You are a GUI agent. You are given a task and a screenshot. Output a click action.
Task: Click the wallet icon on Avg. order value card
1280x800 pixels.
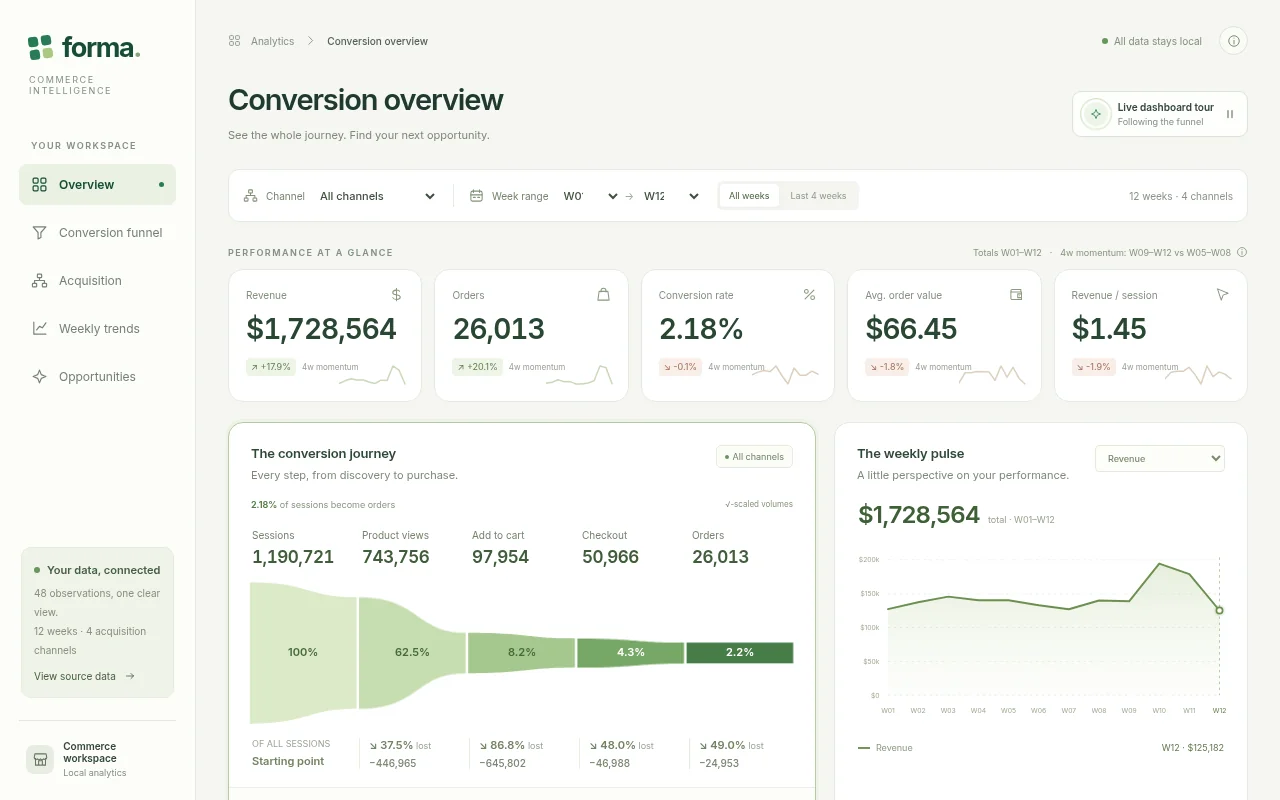pyautogui.click(x=1016, y=295)
